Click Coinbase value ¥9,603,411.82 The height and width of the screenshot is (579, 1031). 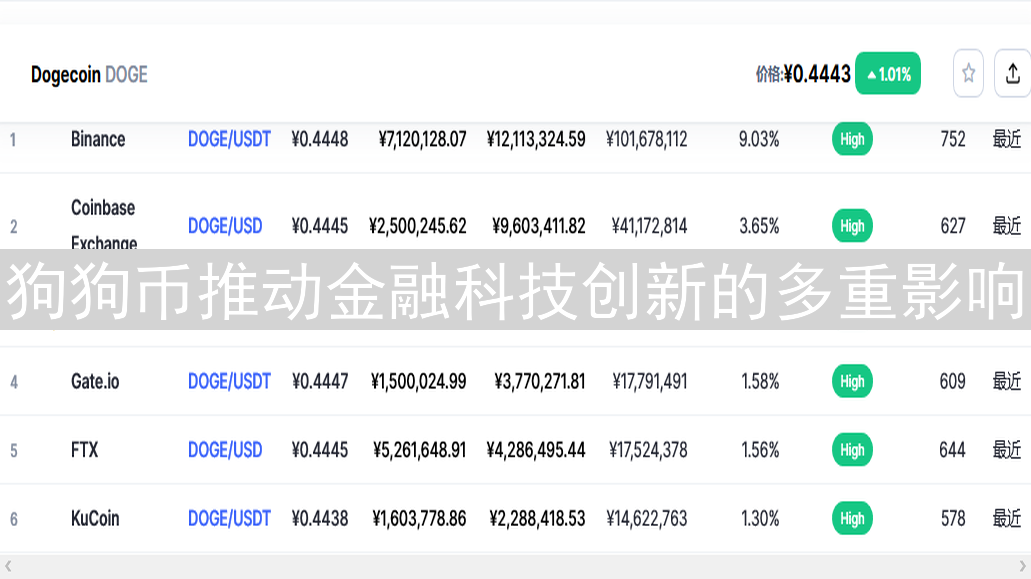click(x=539, y=226)
